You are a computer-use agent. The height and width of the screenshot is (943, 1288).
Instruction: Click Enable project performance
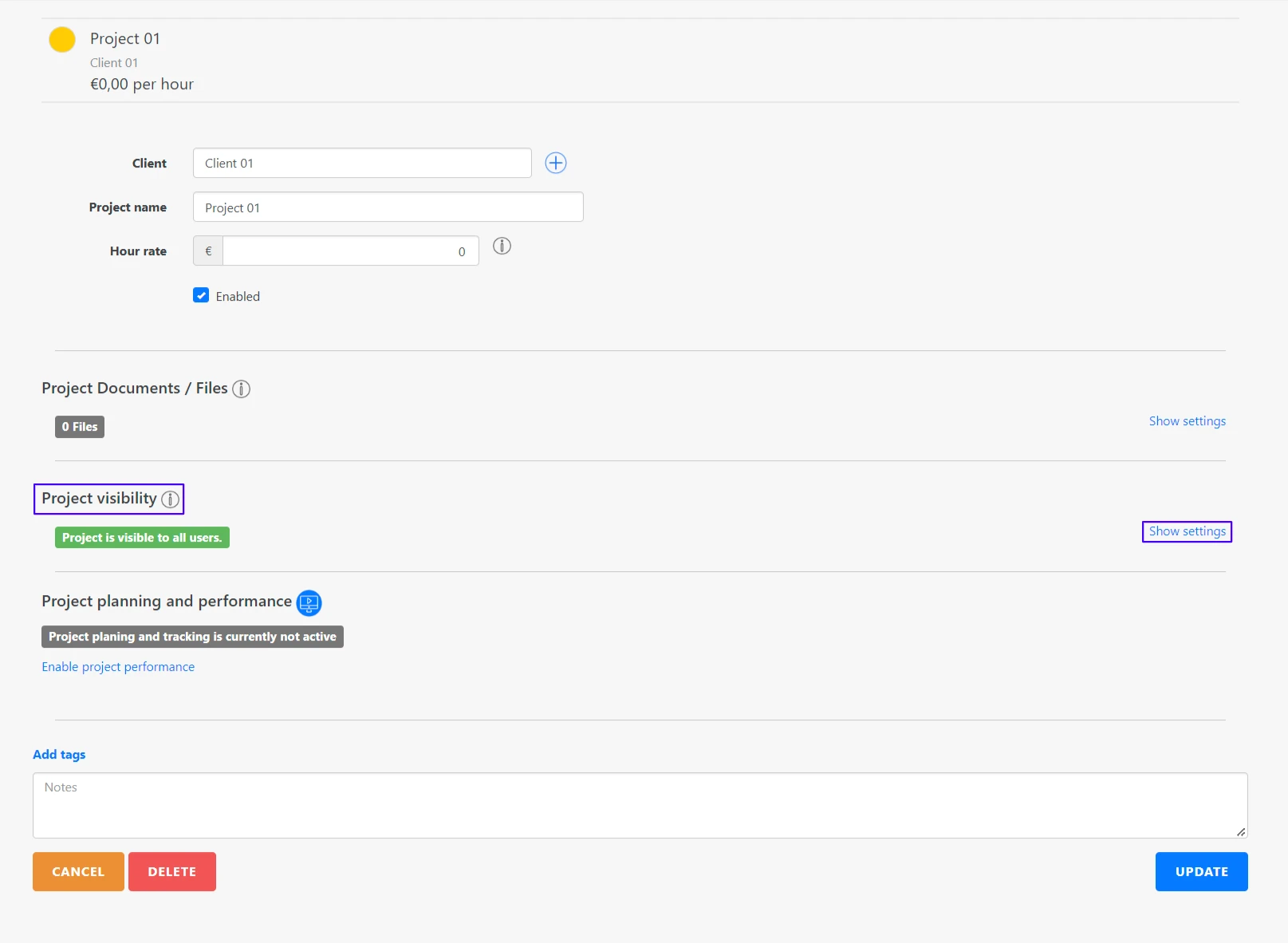point(118,666)
